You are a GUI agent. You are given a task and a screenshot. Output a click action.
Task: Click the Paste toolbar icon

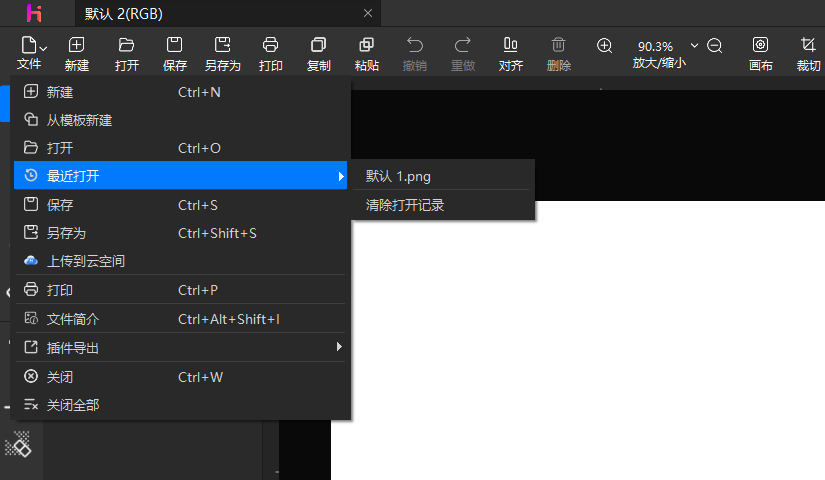pyautogui.click(x=367, y=45)
